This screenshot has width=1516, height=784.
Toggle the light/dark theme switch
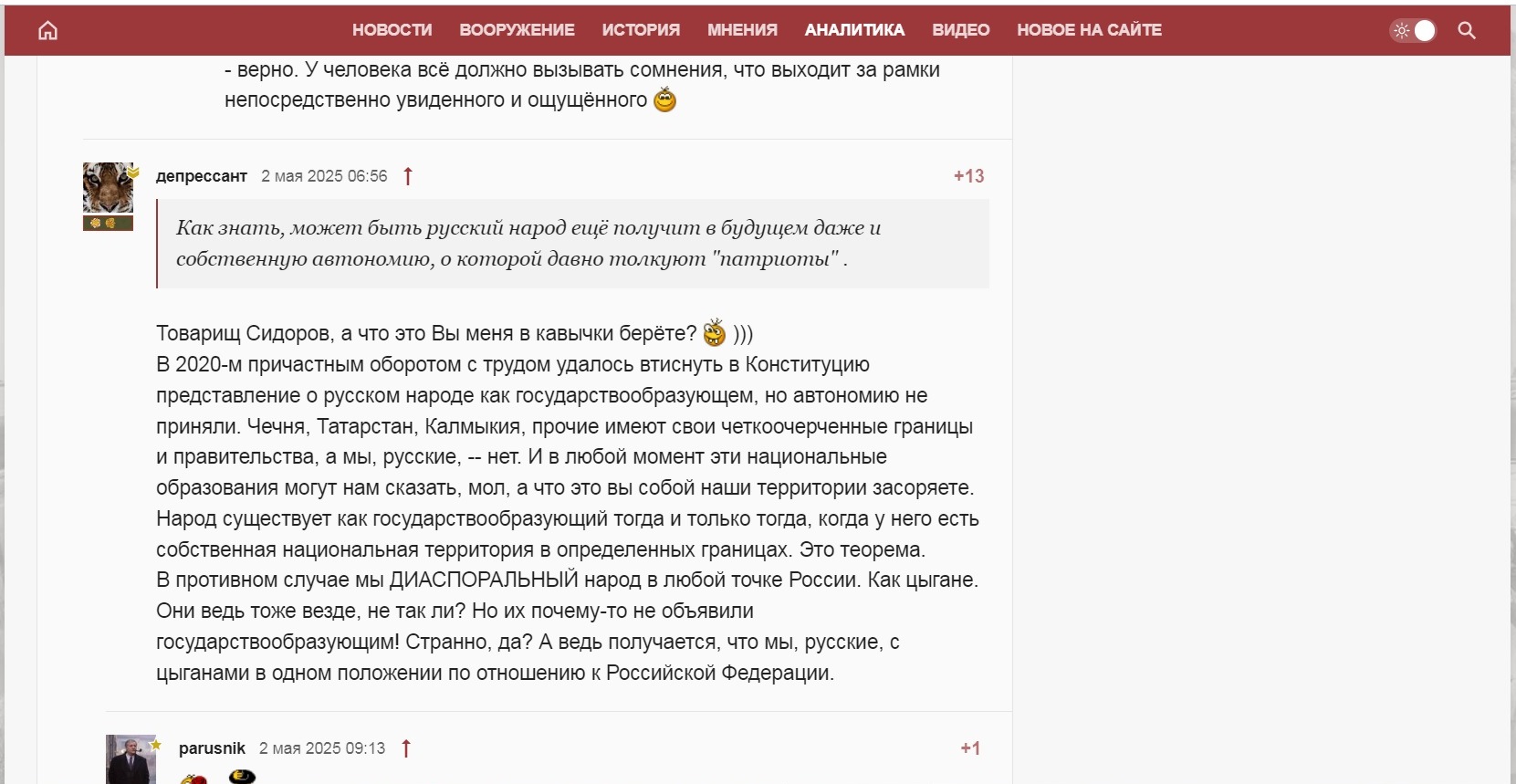point(1413,30)
